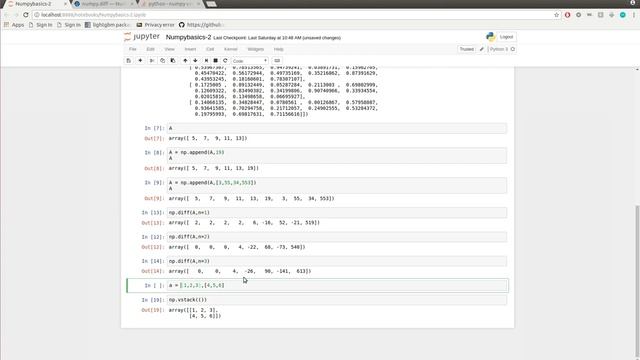Interrupt the kernel with the stop square icon
Screen dimensions: 640x360
[x=216, y=60]
